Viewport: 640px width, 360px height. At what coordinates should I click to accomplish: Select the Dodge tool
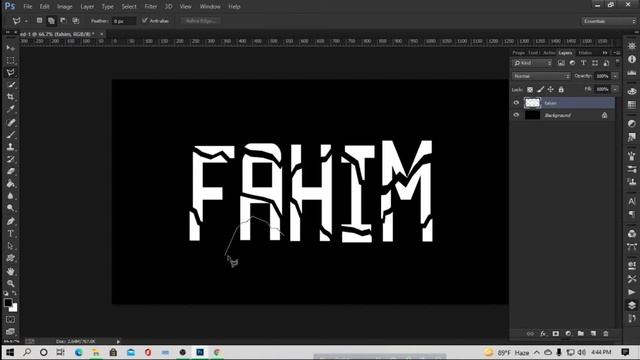(11, 208)
